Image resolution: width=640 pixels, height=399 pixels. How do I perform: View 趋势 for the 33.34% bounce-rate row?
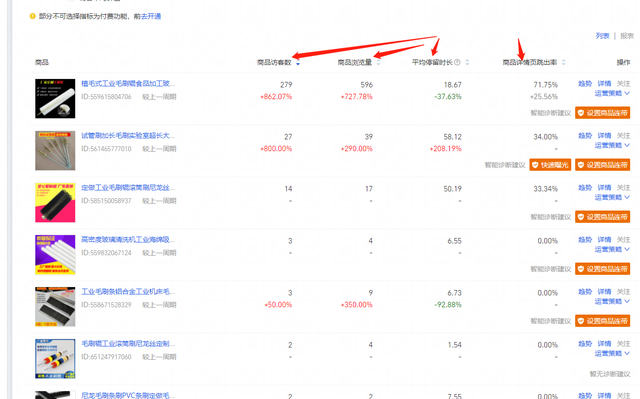tap(585, 188)
